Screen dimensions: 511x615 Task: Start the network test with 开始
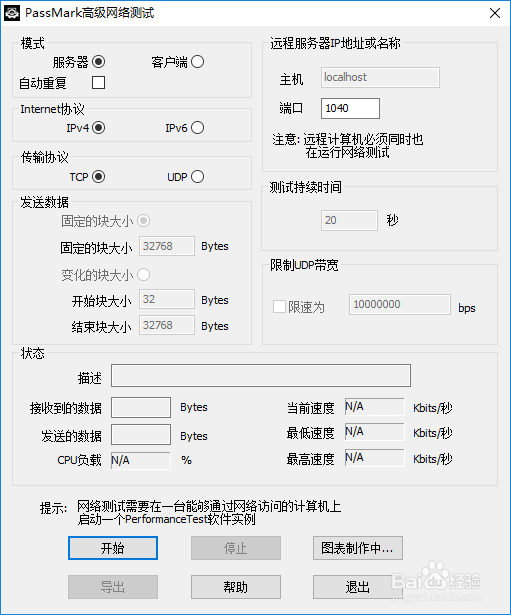click(113, 548)
